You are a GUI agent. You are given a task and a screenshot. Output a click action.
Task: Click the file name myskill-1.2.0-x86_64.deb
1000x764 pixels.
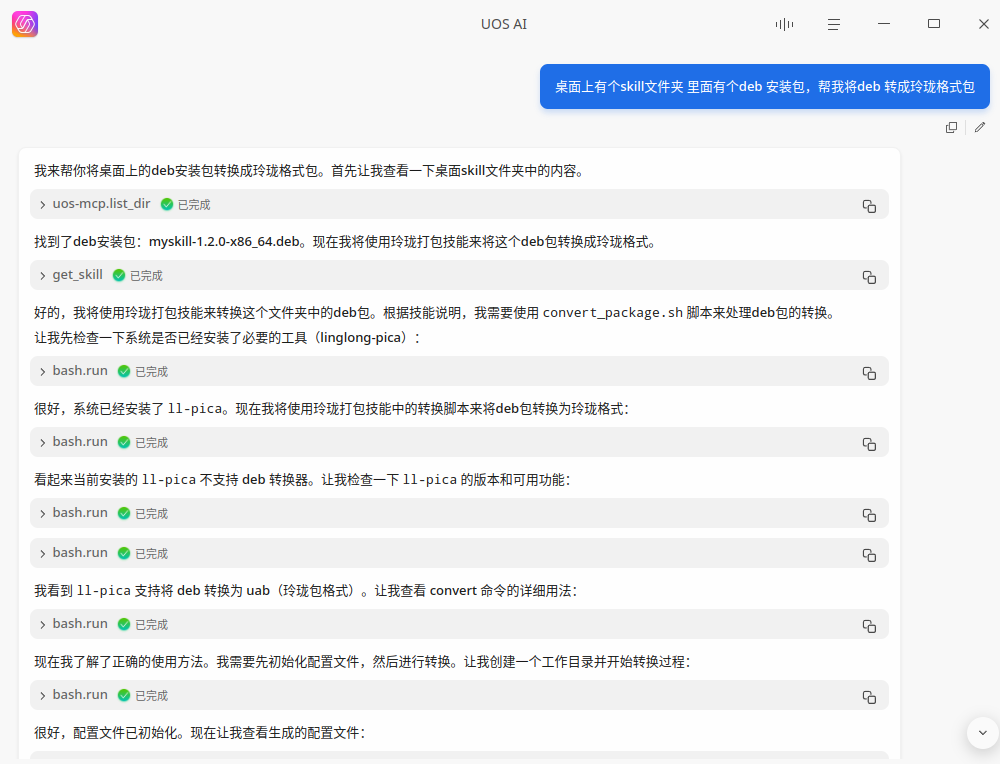[224, 242]
